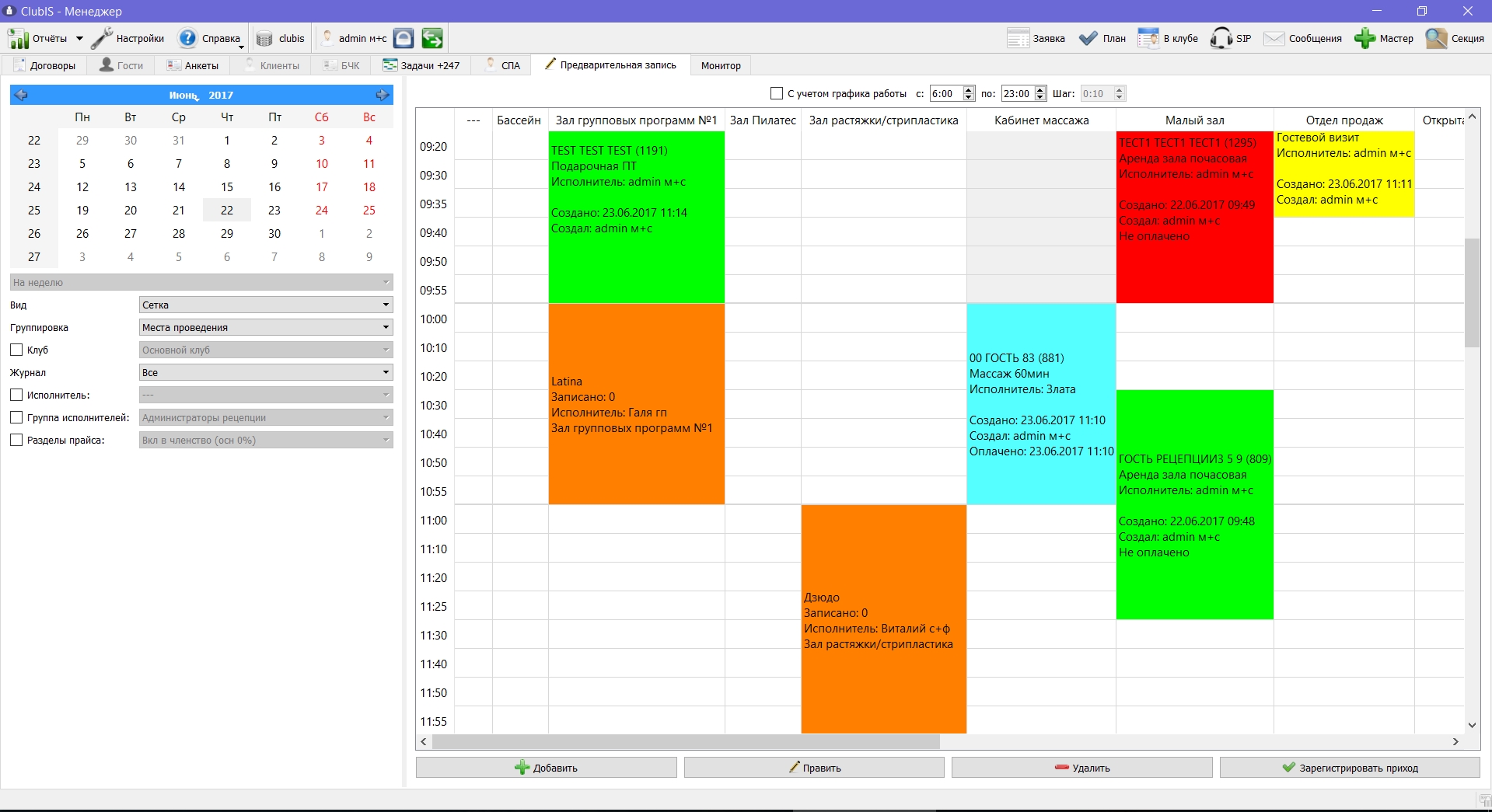
Task: Switch to the Монитор tab
Action: [721, 65]
